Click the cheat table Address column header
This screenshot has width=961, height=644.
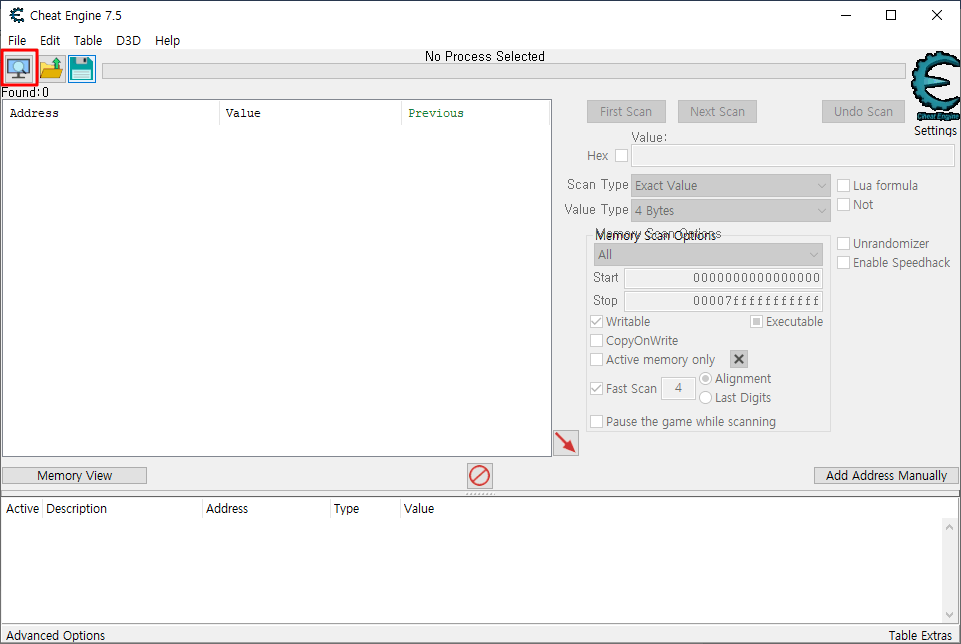click(x=266, y=509)
